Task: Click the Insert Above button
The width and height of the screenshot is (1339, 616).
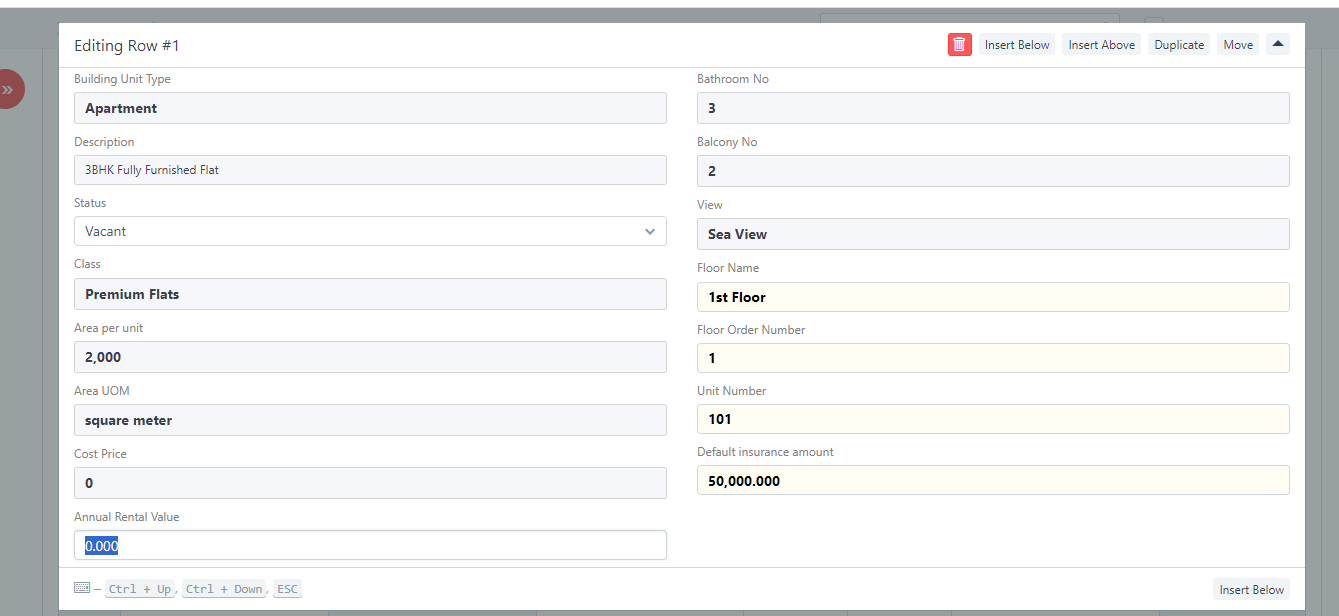Action: [1102, 44]
